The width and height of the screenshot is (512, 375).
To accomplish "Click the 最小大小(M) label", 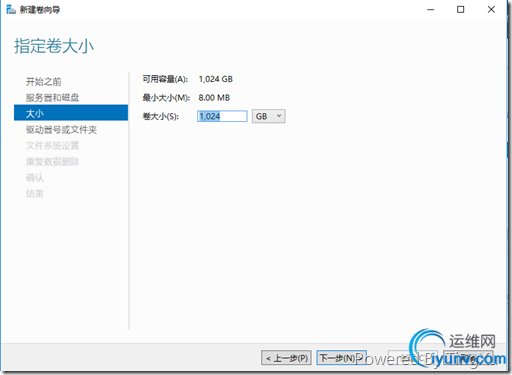I will (x=166, y=98).
